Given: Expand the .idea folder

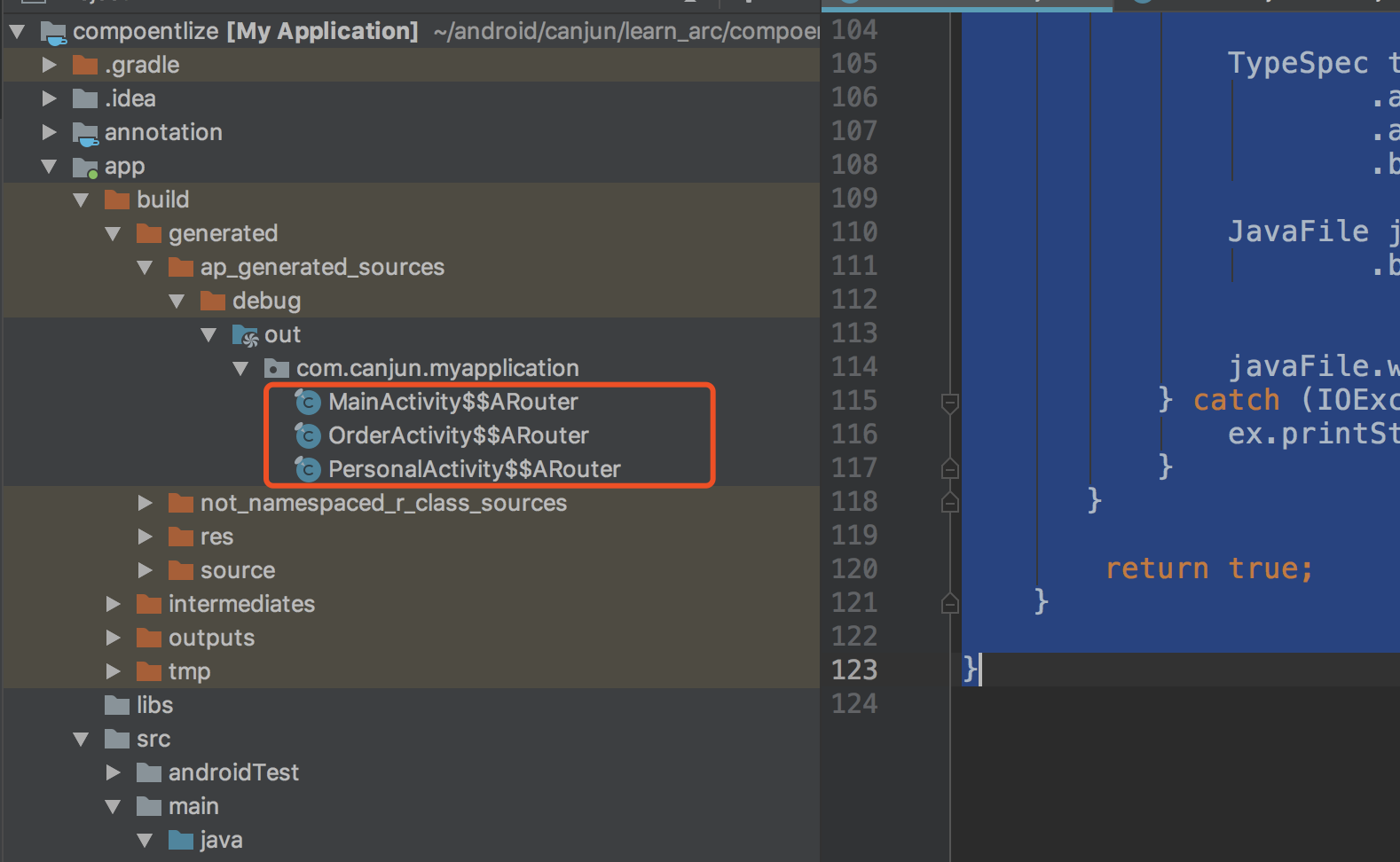Looking at the screenshot, I should tap(50, 99).
